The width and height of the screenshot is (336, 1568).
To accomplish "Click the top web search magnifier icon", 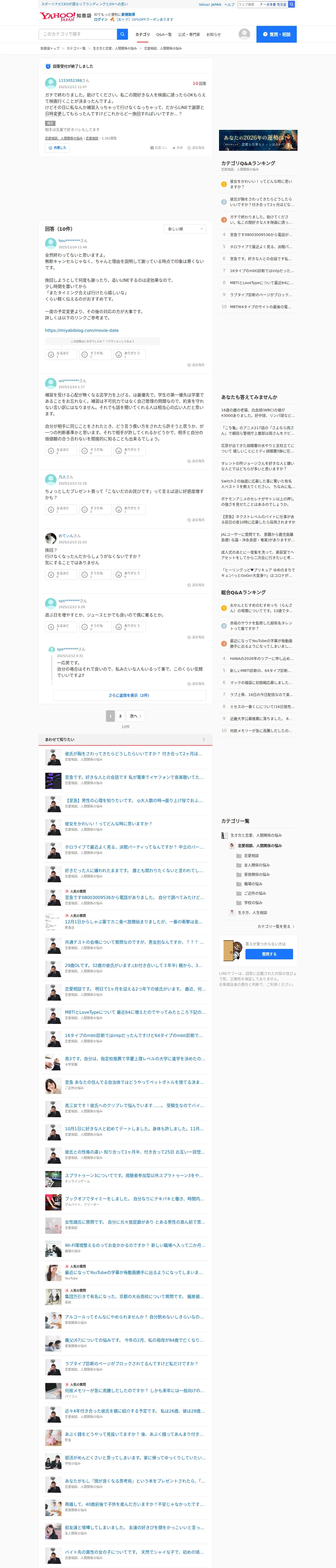I will click(292, 4).
